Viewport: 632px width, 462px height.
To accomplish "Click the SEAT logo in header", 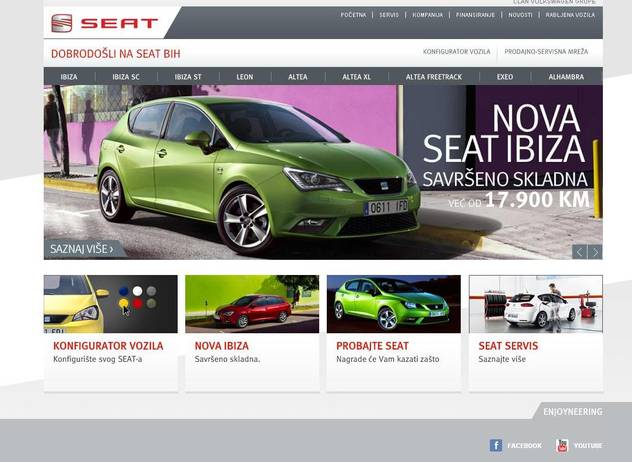I will 104,23.
